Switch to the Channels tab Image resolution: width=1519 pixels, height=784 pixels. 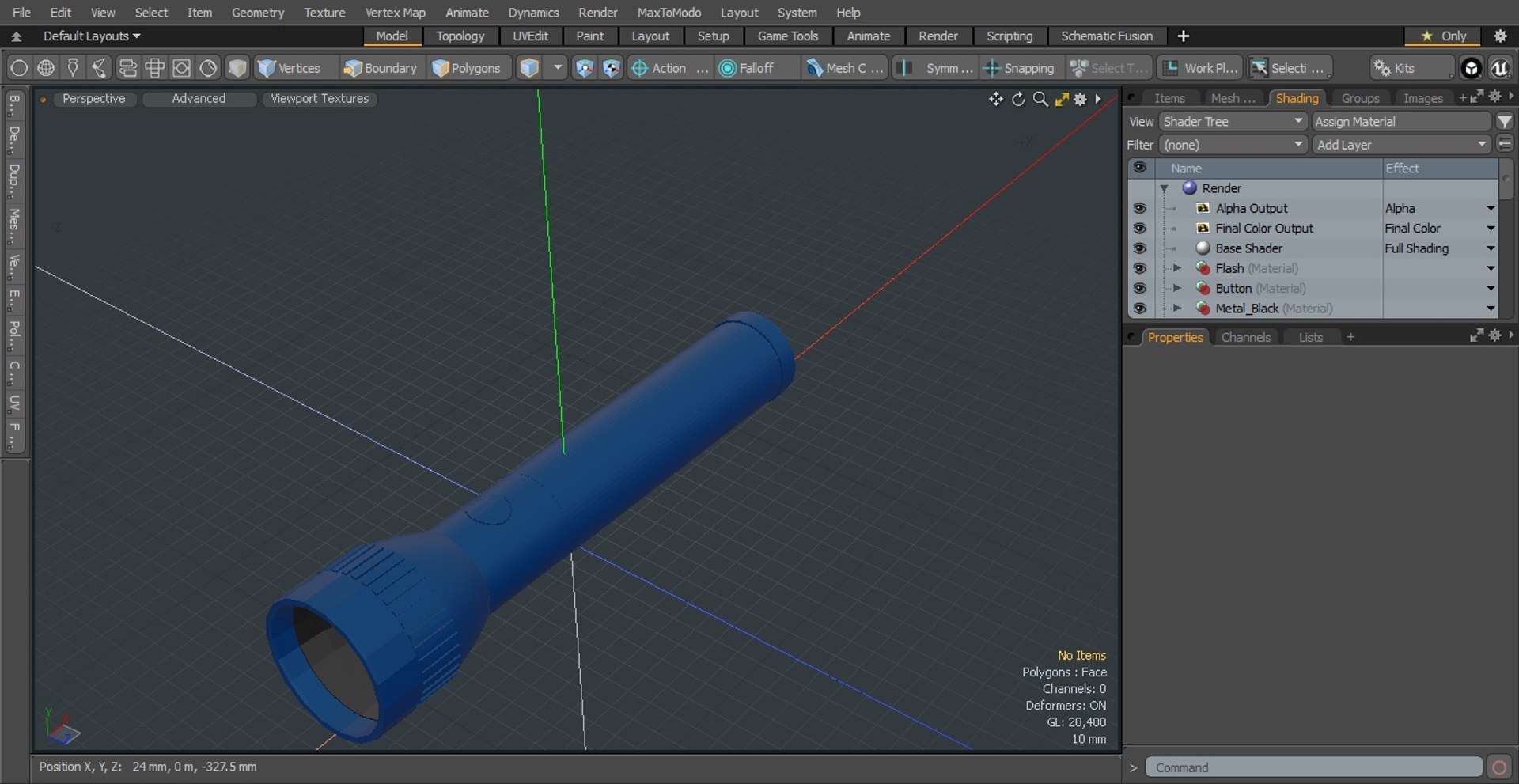tap(1245, 337)
